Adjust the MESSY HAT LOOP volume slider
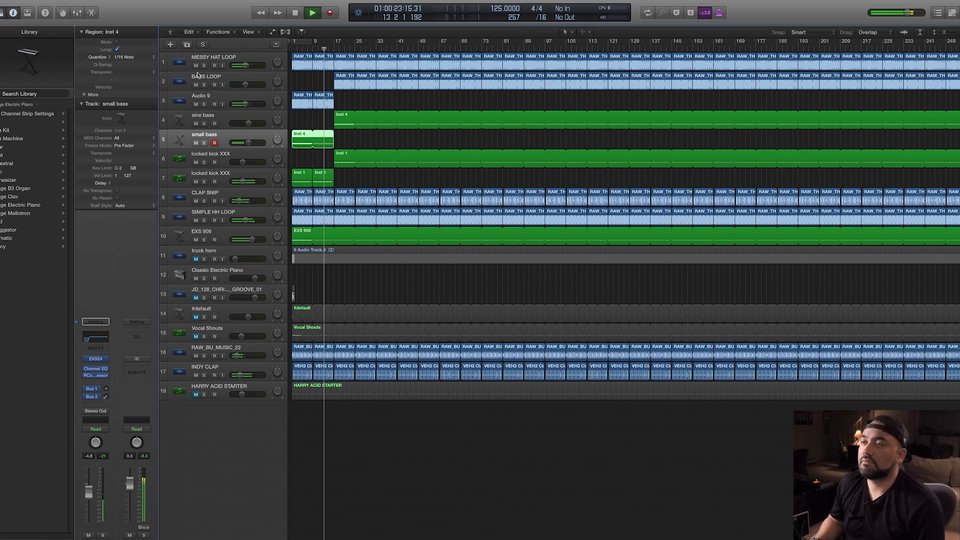Viewport: 960px width, 540px height. click(x=247, y=65)
